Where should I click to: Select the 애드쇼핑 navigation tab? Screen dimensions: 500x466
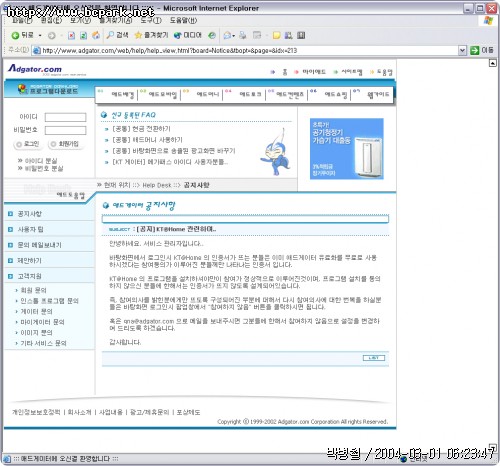coord(336,95)
